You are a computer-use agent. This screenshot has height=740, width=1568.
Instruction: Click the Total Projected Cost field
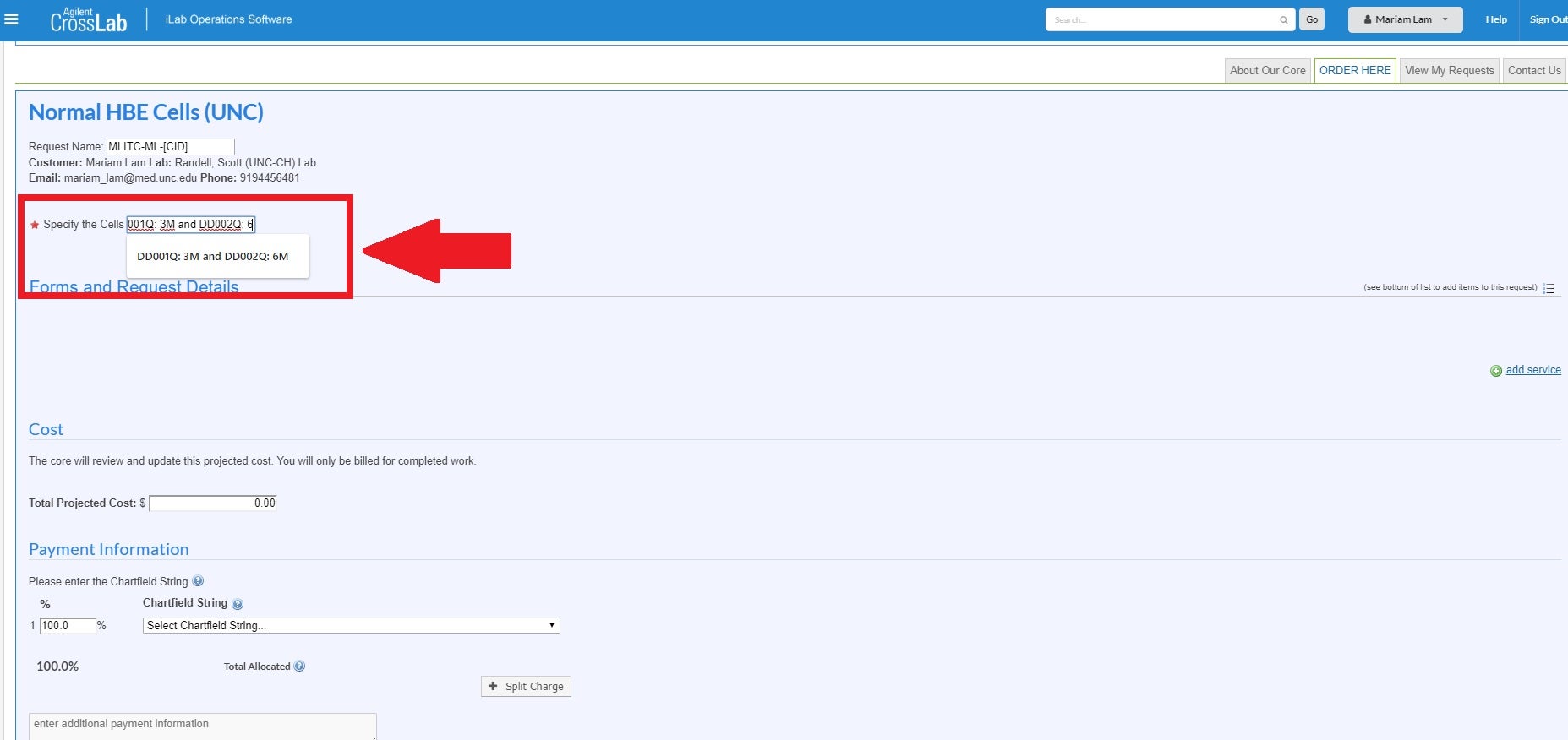click(213, 503)
